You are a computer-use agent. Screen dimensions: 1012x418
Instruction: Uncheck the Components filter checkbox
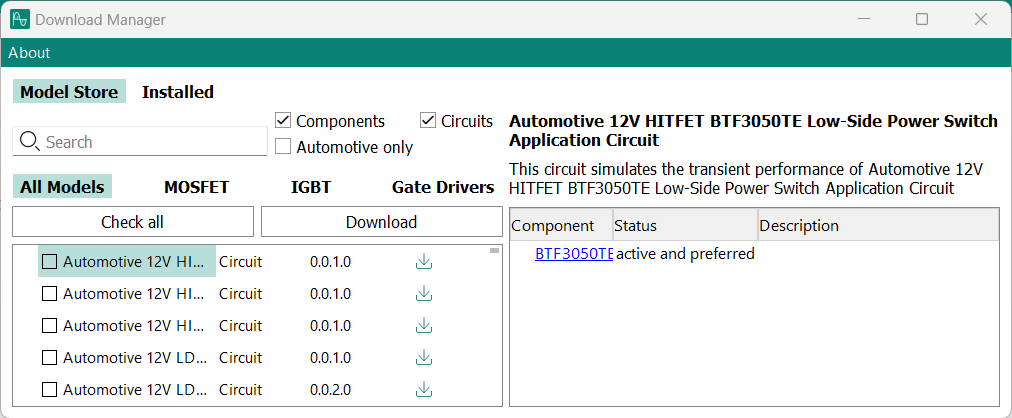pos(283,121)
